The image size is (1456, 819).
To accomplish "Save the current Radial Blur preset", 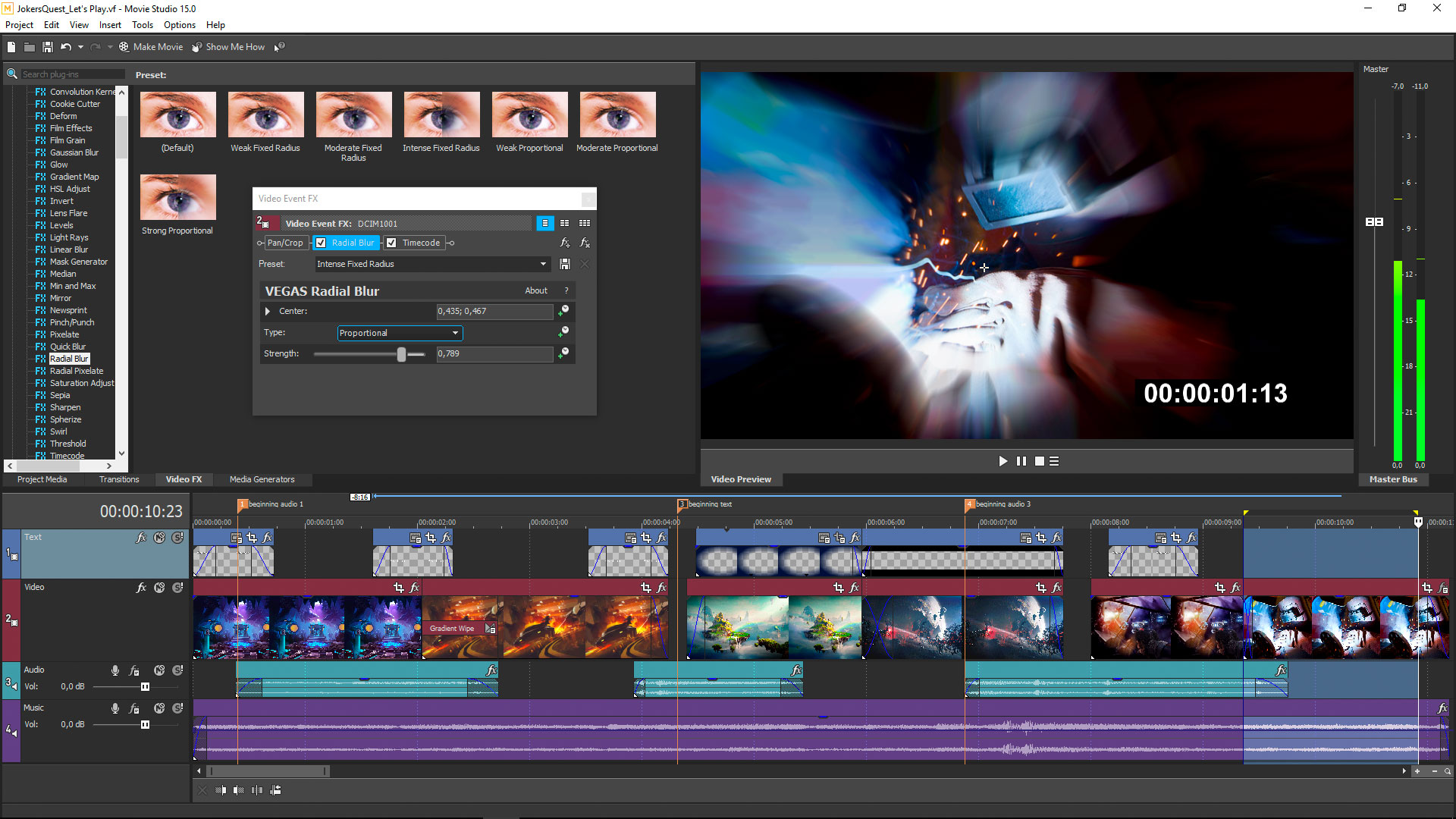I will click(564, 264).
